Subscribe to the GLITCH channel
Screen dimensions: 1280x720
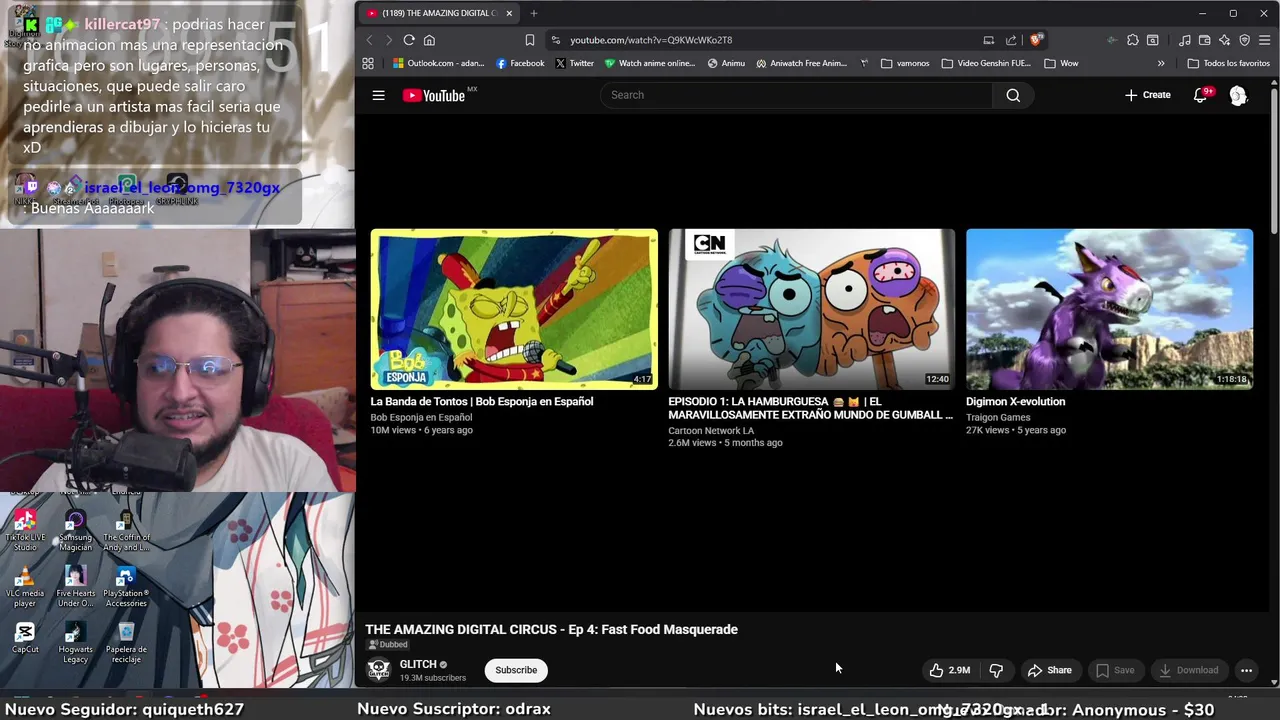[x=516, y=670]
